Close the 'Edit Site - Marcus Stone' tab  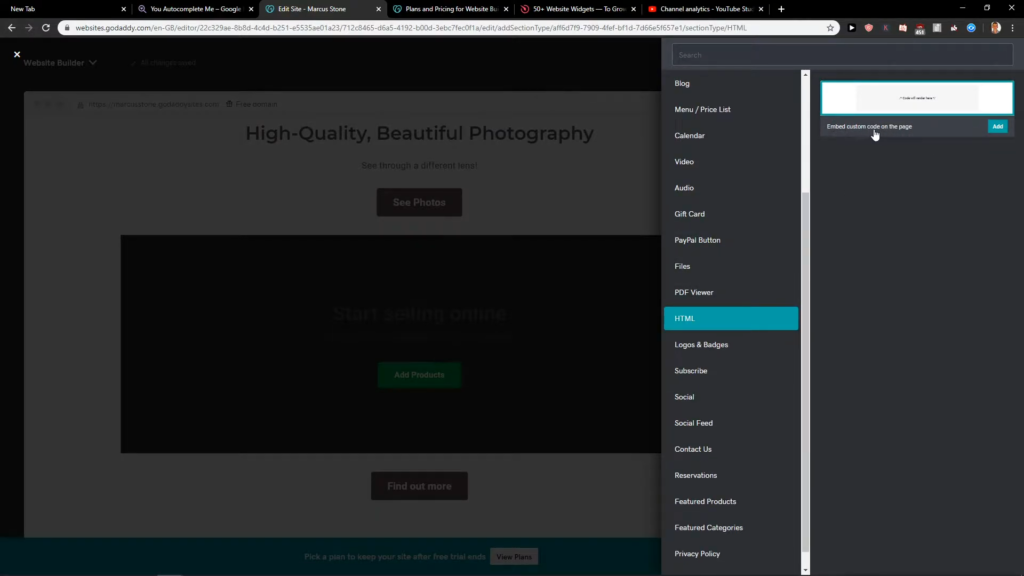coord(378,9)
